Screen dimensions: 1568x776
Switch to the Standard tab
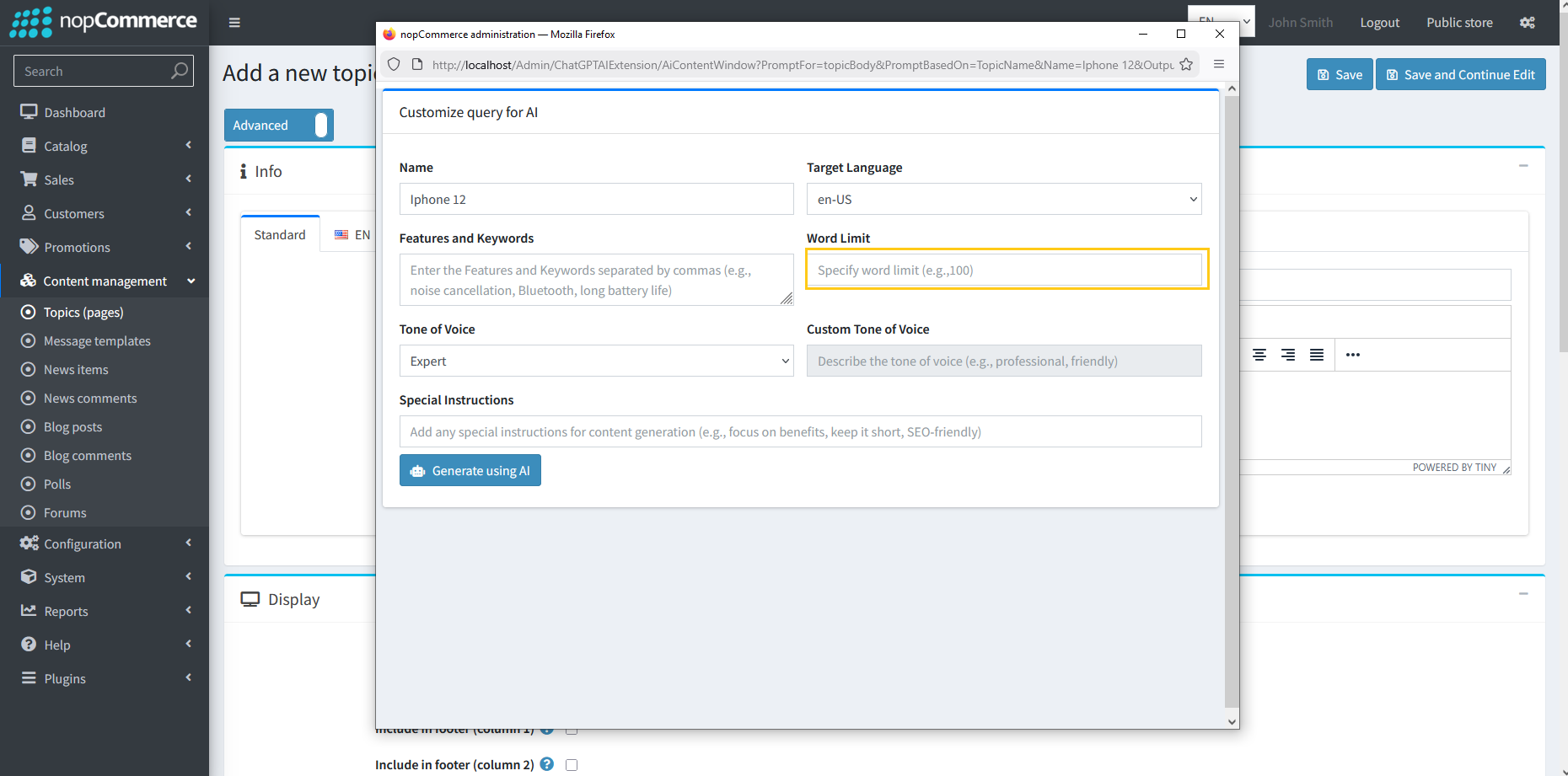click(x=279, y=234)
